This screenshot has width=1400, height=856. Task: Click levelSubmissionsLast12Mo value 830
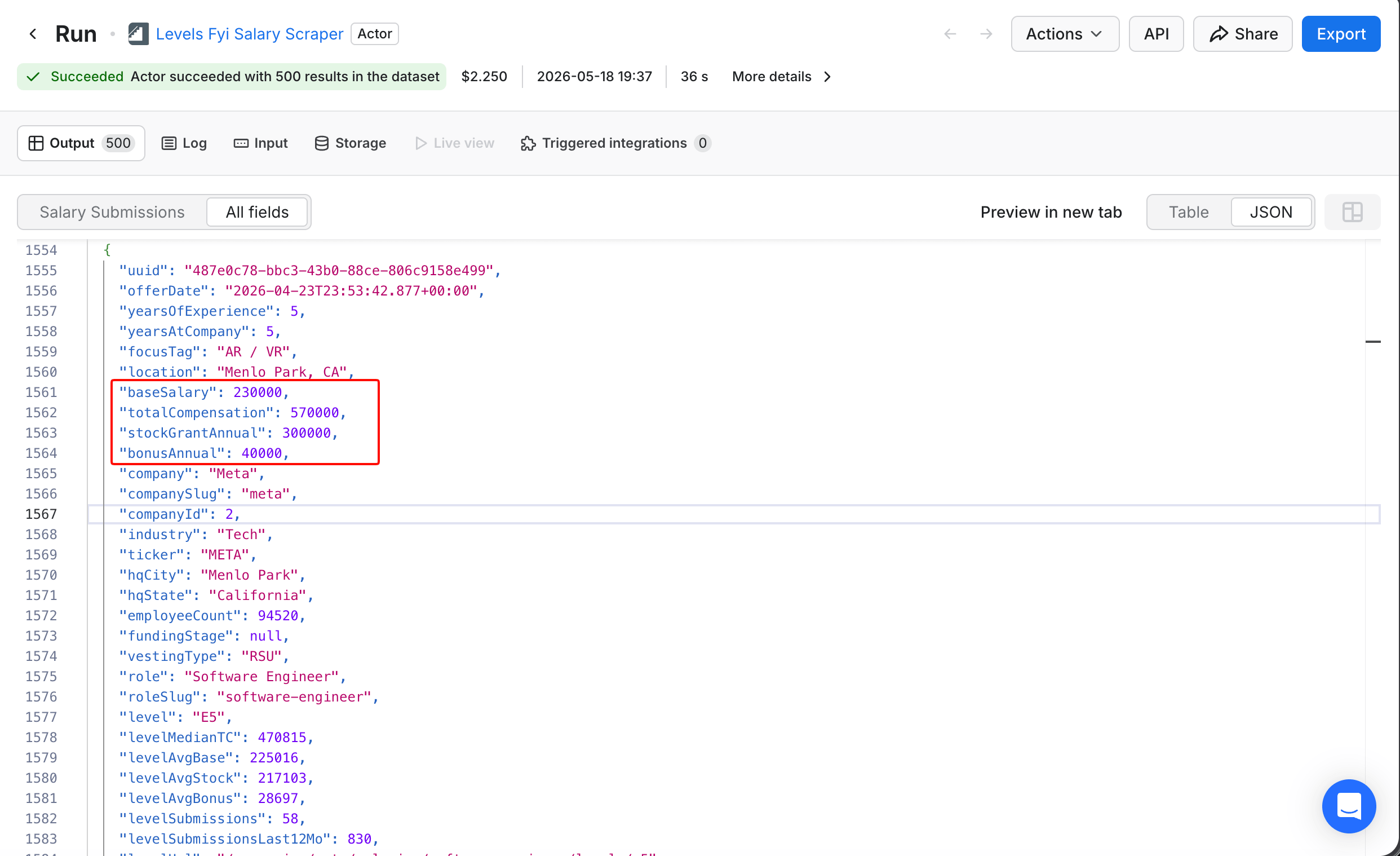click(x=359, y=839)
